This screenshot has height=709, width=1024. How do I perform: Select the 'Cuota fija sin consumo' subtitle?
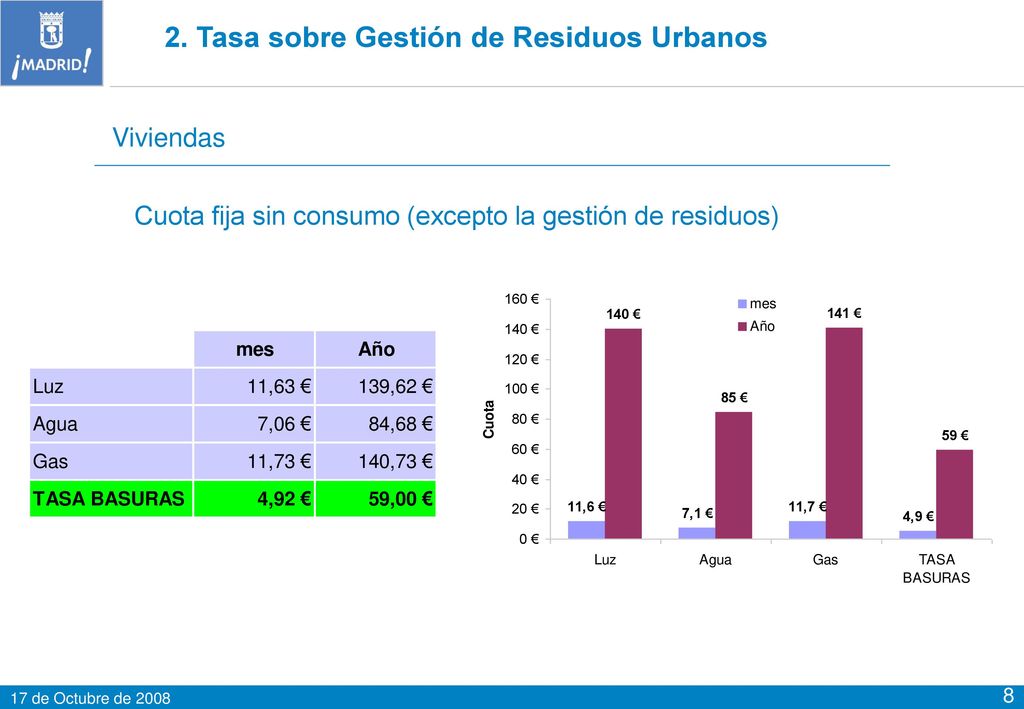click(456, 215)
